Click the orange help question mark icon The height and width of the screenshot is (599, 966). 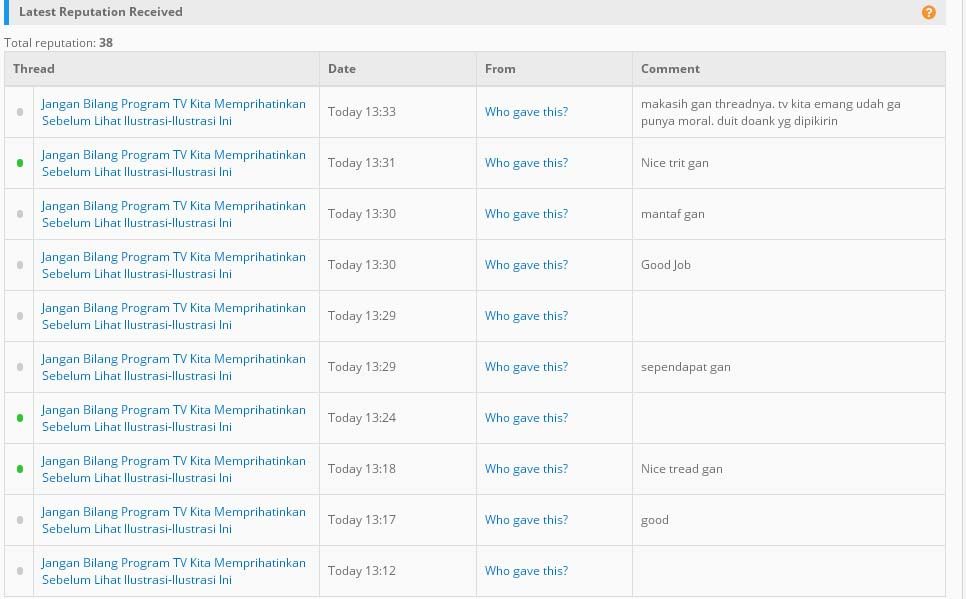tap(929, 12)
